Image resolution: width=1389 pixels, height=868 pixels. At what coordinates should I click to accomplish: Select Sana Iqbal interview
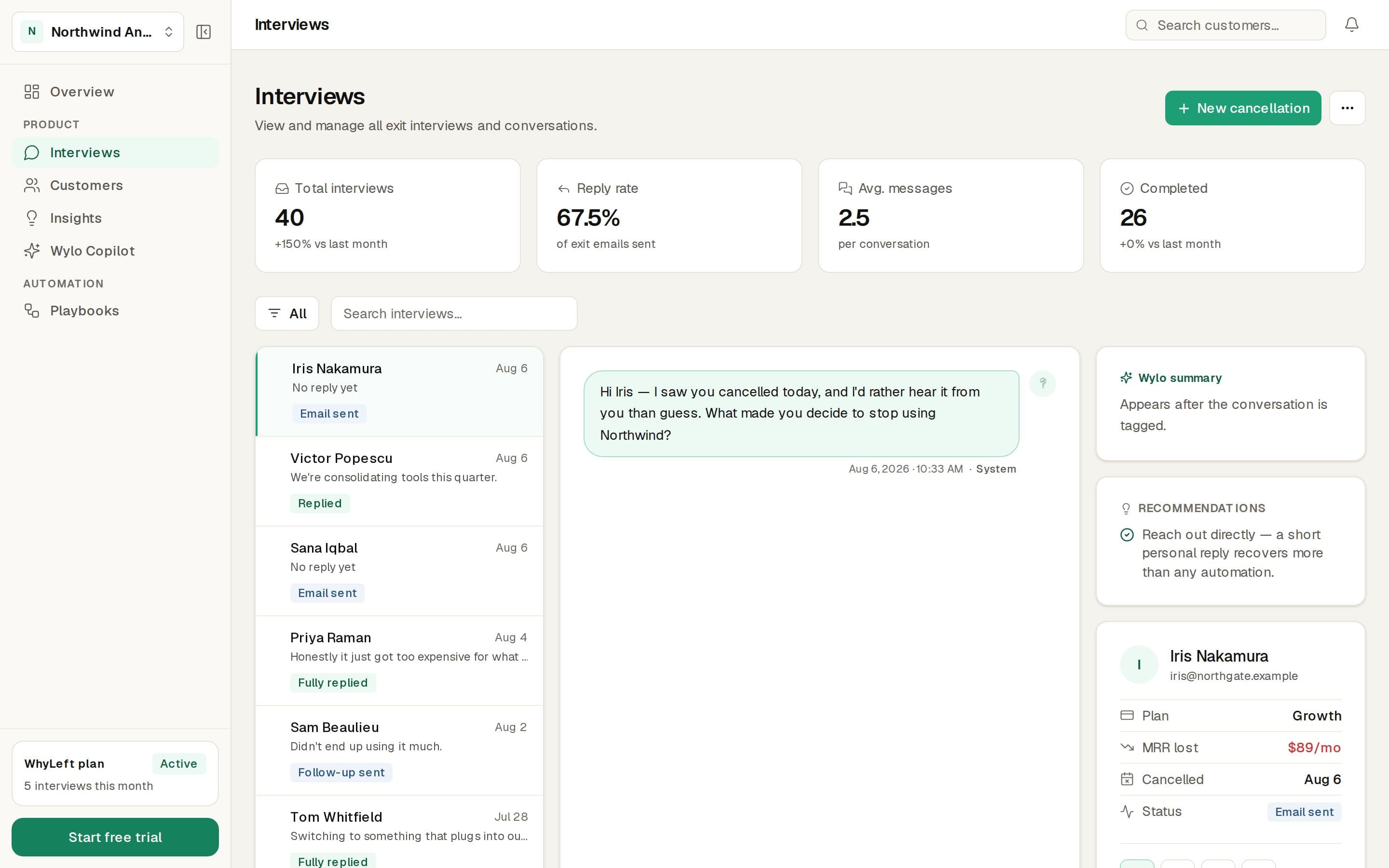pyautogui.click(x=399, y=571)
